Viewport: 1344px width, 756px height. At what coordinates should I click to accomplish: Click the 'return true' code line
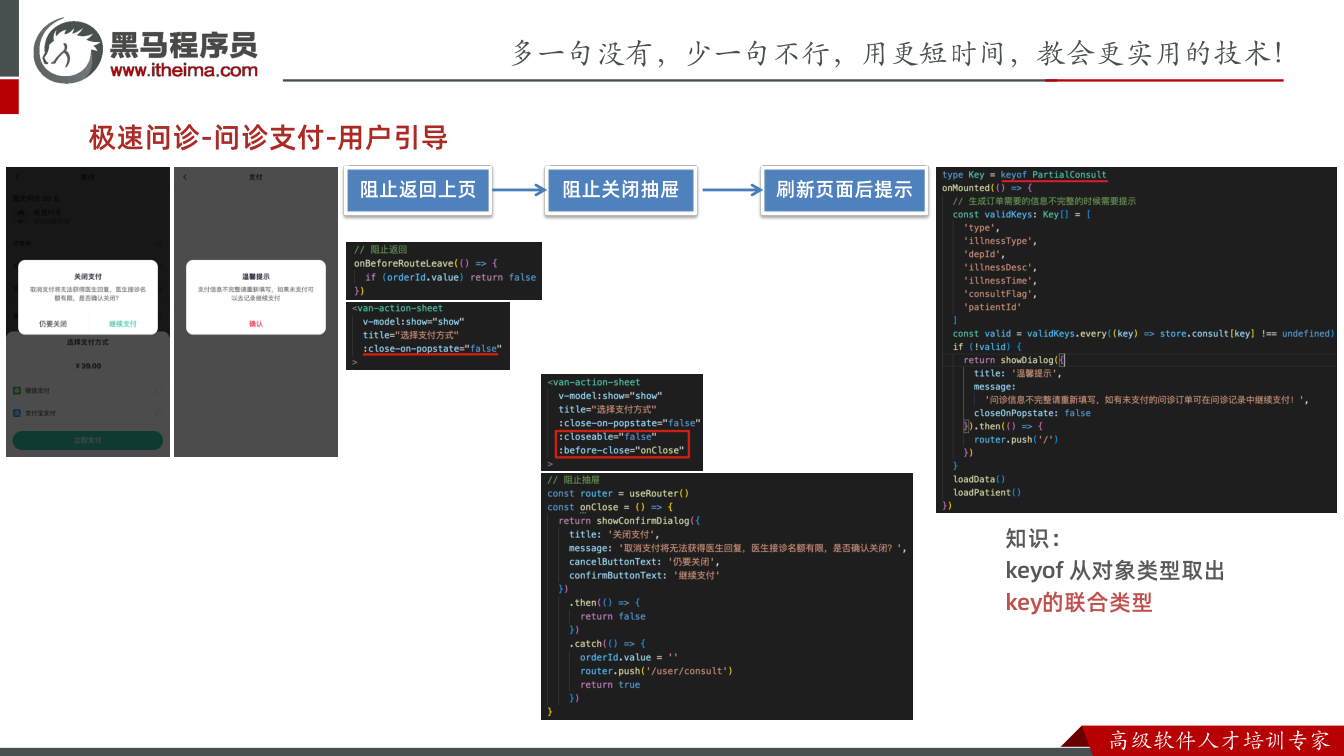[x=610, y=685]
